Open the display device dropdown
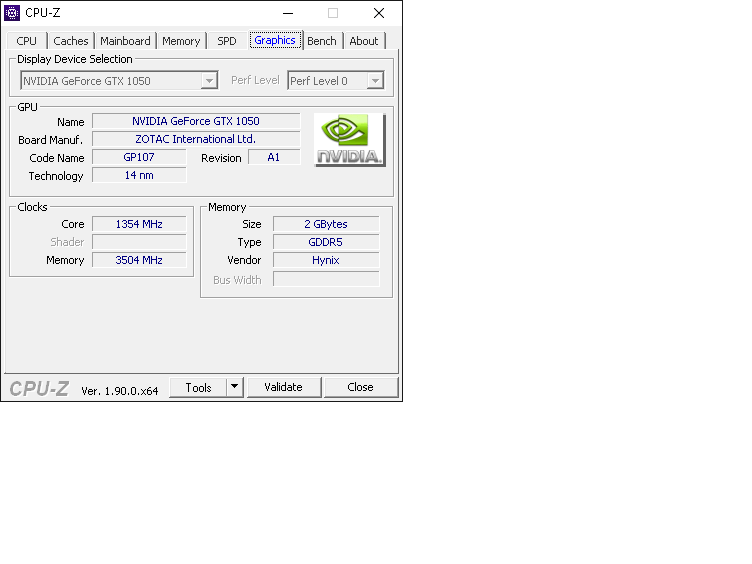This screenshot has height=564, width=752. point(119,81)
